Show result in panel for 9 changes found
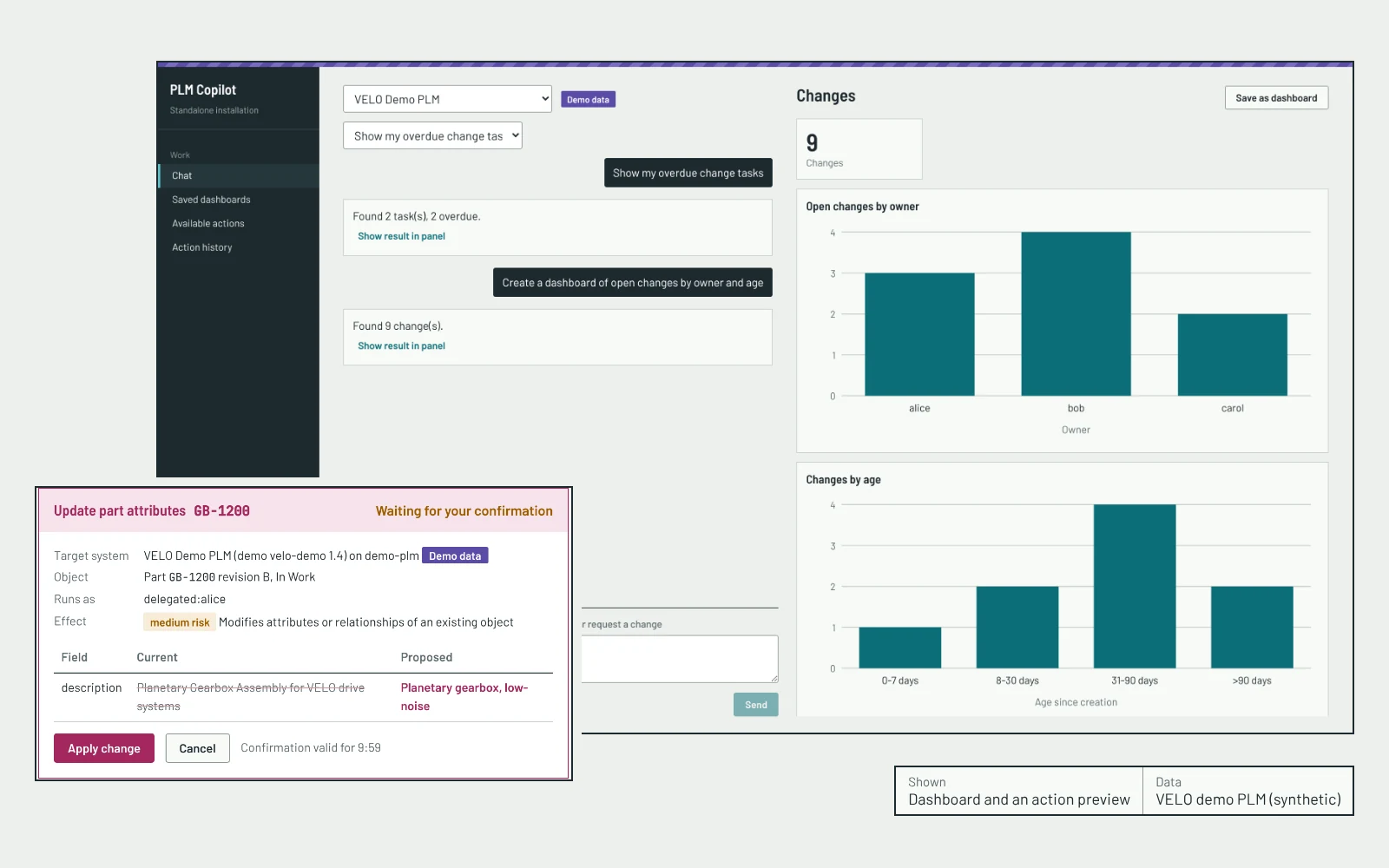Viewport: 1389px width, 868px height. (x=401, y=345)
